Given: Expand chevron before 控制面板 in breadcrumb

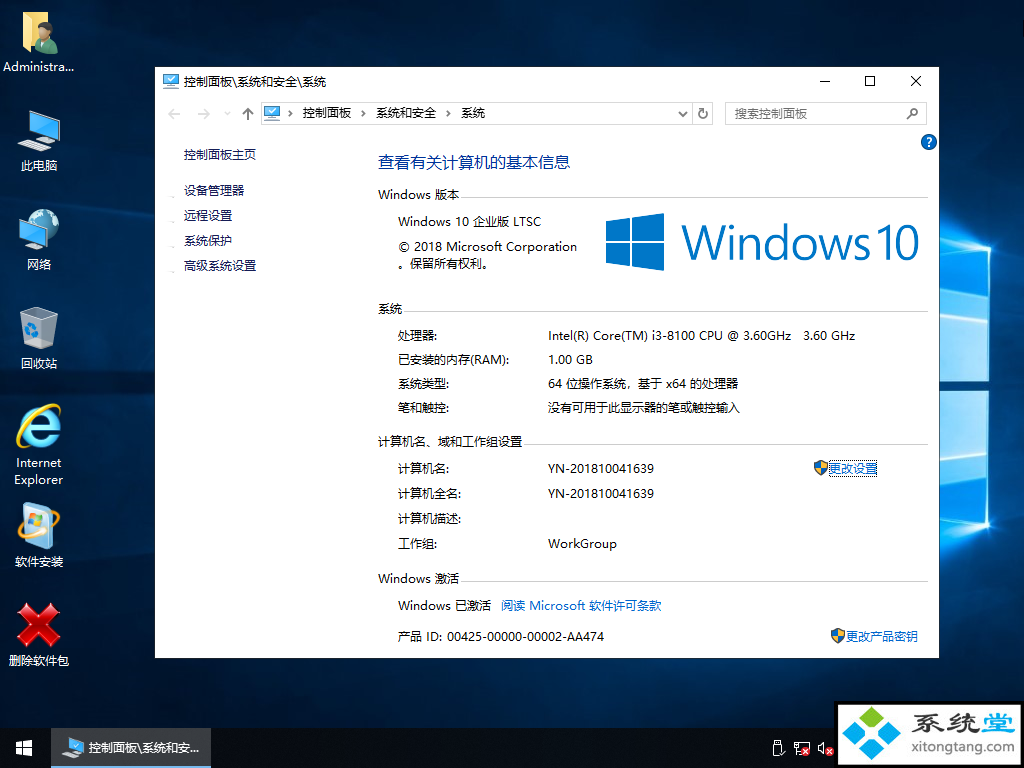Looking at the screenshot, I should pyautogui.click(x=290, y=114).
